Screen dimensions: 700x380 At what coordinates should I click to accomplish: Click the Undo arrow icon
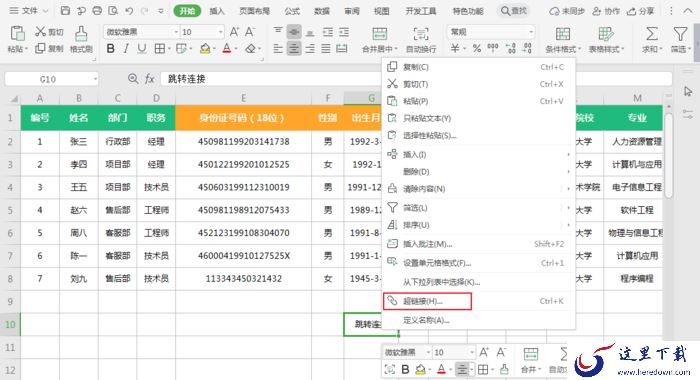[x=129, y=11]
